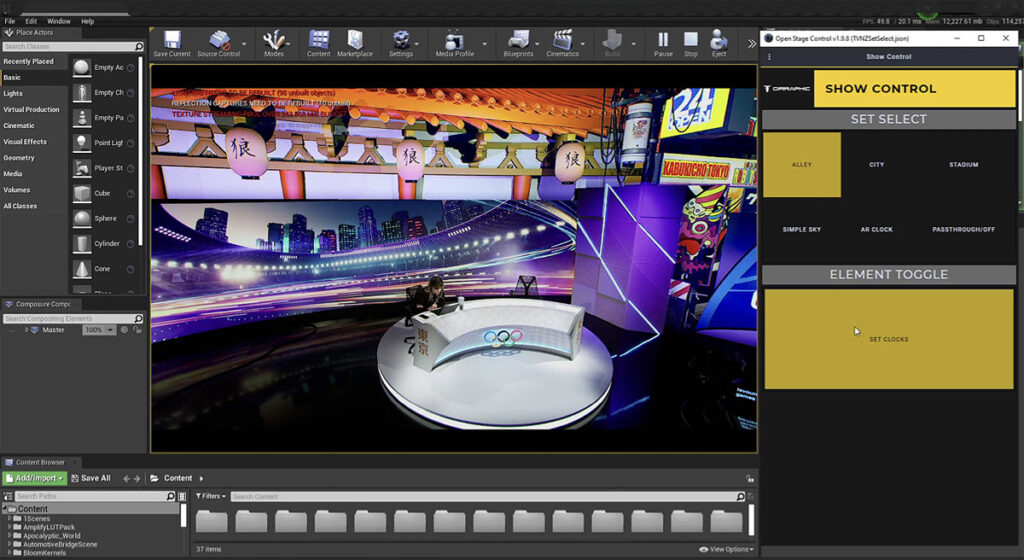Click the Eject toolbar icon
Image resolution: width=1024 pixels, height=560 pixels.
719,42
